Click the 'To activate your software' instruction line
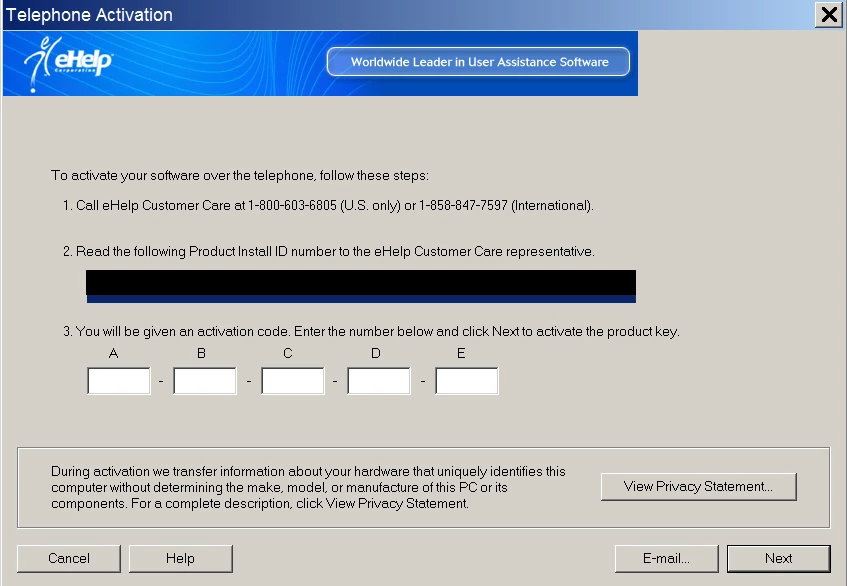This screenshot has width=847, height=586. [x=240, y=176]
